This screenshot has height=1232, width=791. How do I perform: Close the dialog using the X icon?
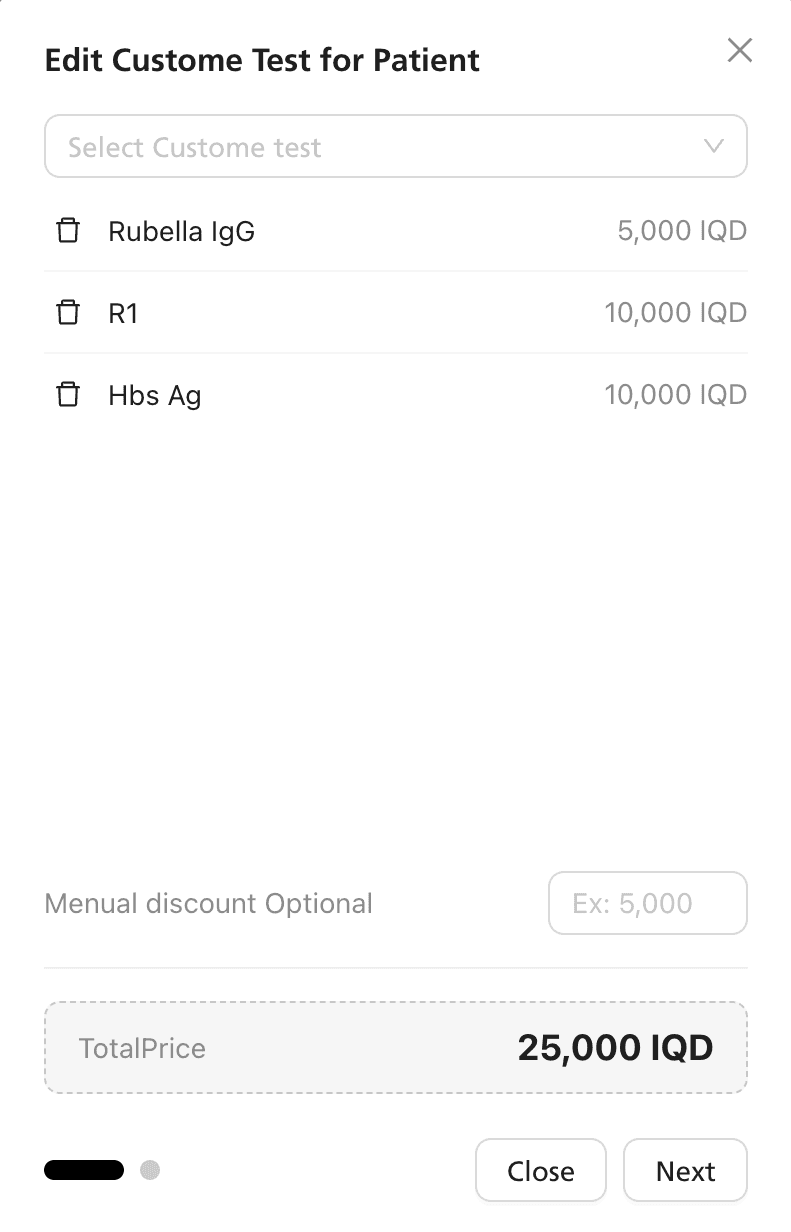pyautogui.click(x=739, y=50)
